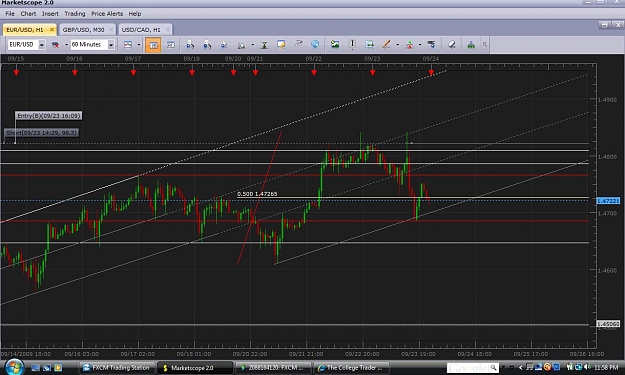Open the toolbar overflow options chevron
625x375 pixels.
pyautogui.click(x=484, y=45)
